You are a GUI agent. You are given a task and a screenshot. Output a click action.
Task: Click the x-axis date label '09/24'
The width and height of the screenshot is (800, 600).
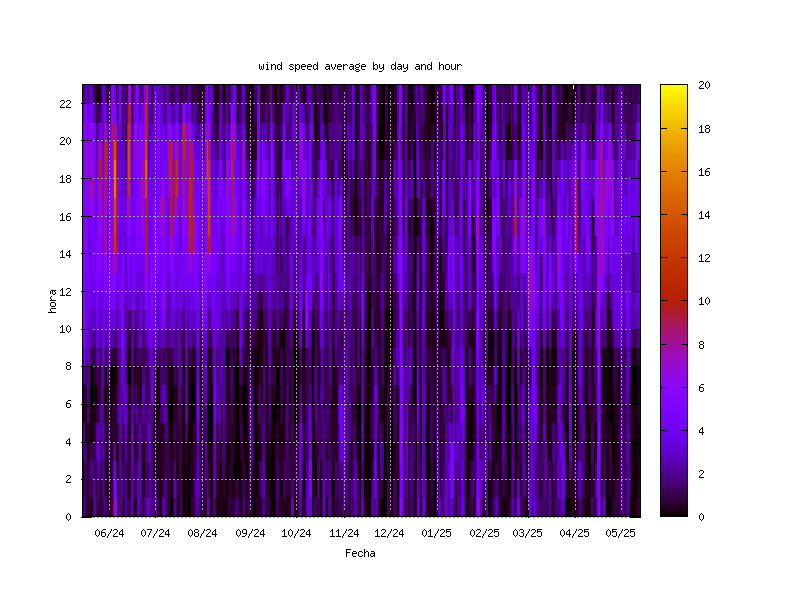pyautogui.click(x=250, y=533)
